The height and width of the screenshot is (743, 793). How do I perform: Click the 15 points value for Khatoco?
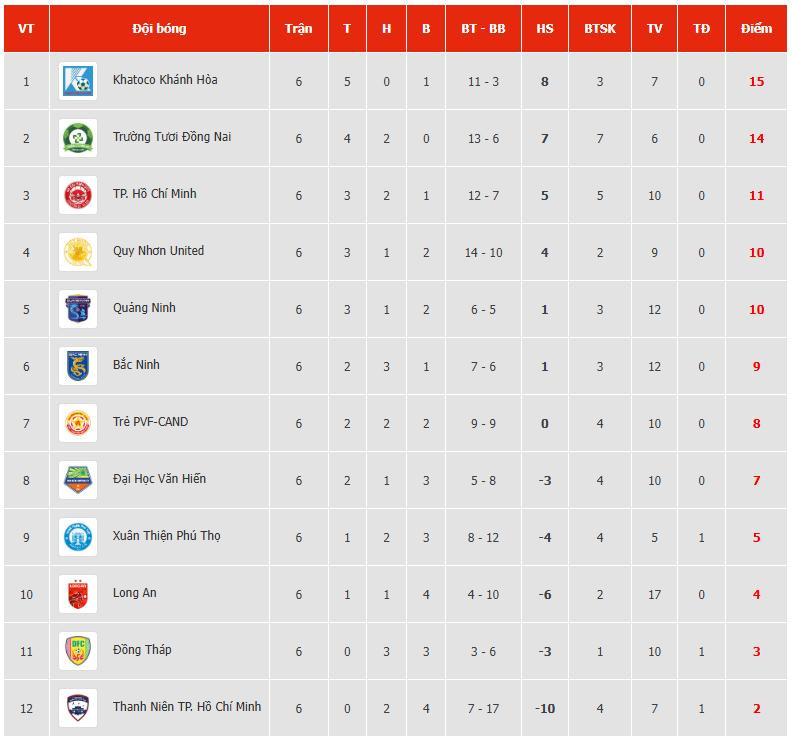[x=756, y=81]
